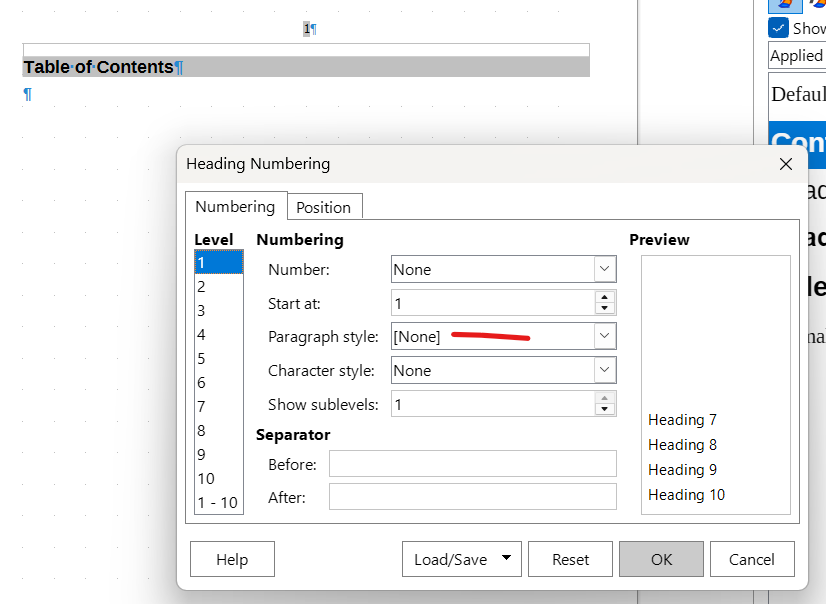Switch to the Position tab
The height and width of the screenshot is (604, 826).
pyautogui.click(x=323, y=207)
